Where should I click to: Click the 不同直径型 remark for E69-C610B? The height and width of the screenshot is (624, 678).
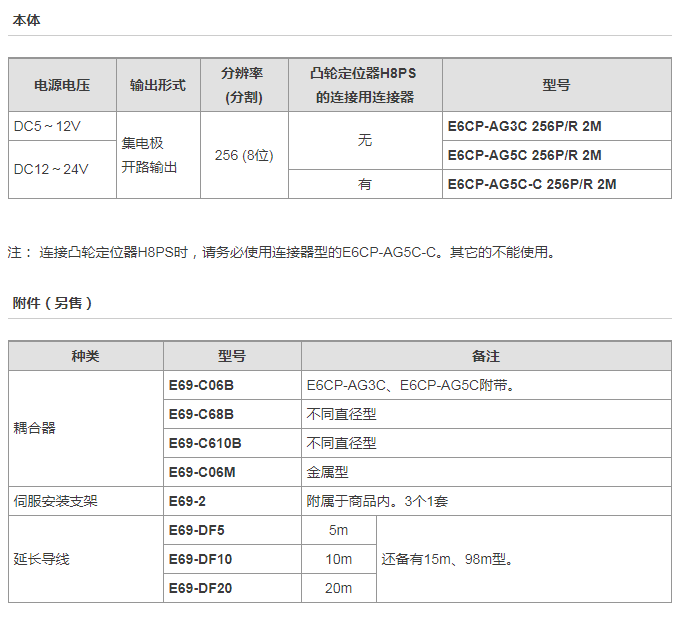342,443
